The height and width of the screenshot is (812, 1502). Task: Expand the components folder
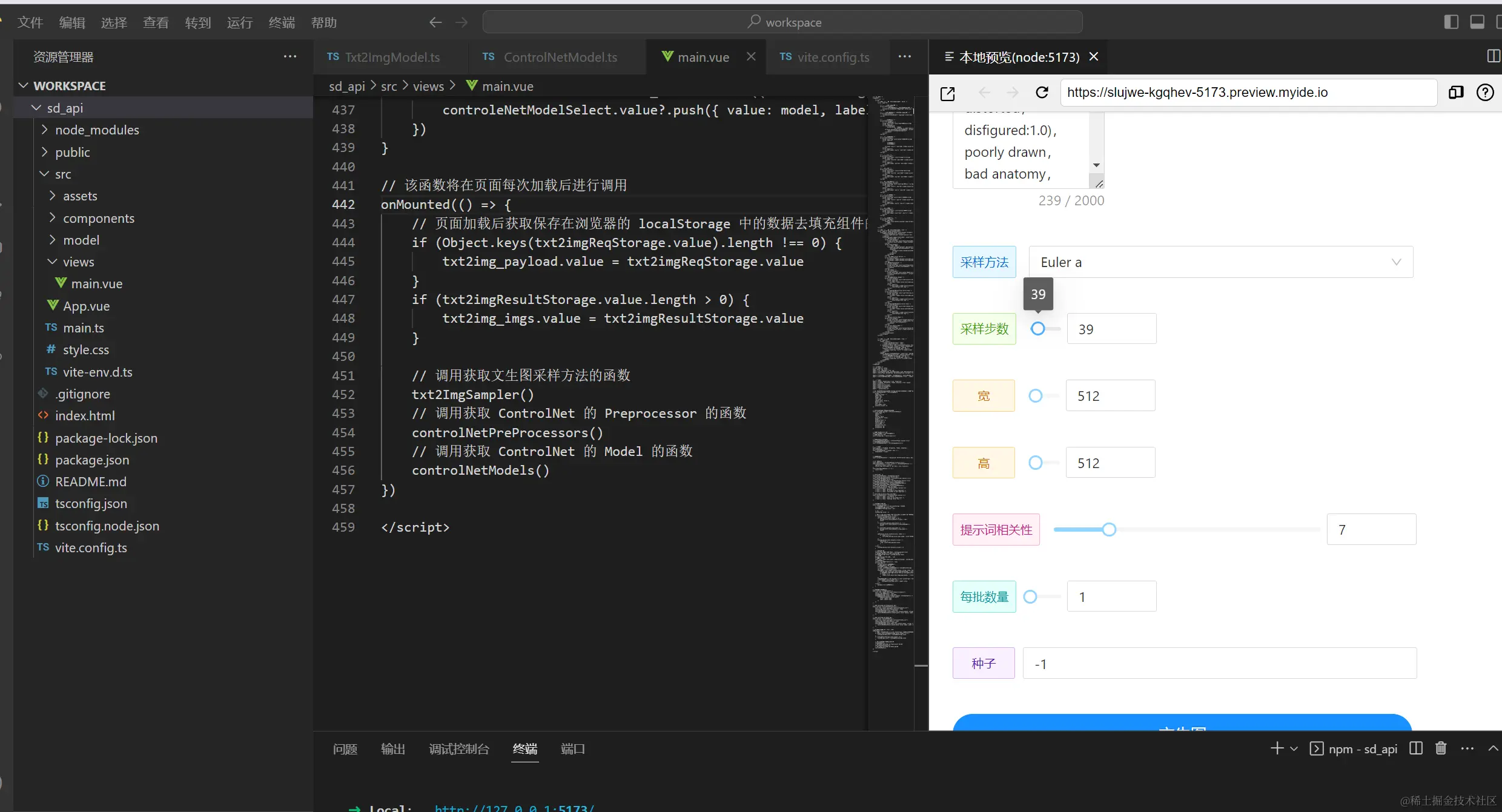(x=52, y=217)
